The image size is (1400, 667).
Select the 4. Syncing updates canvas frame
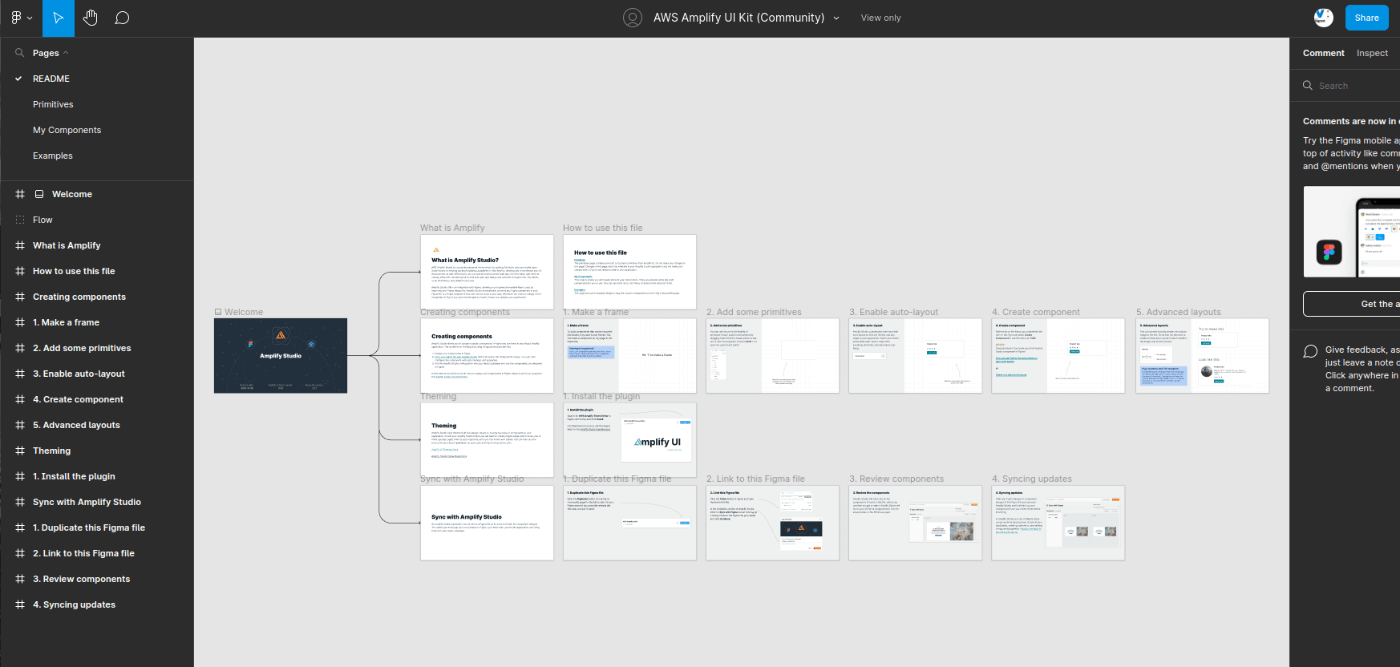tap(1058, 523)
